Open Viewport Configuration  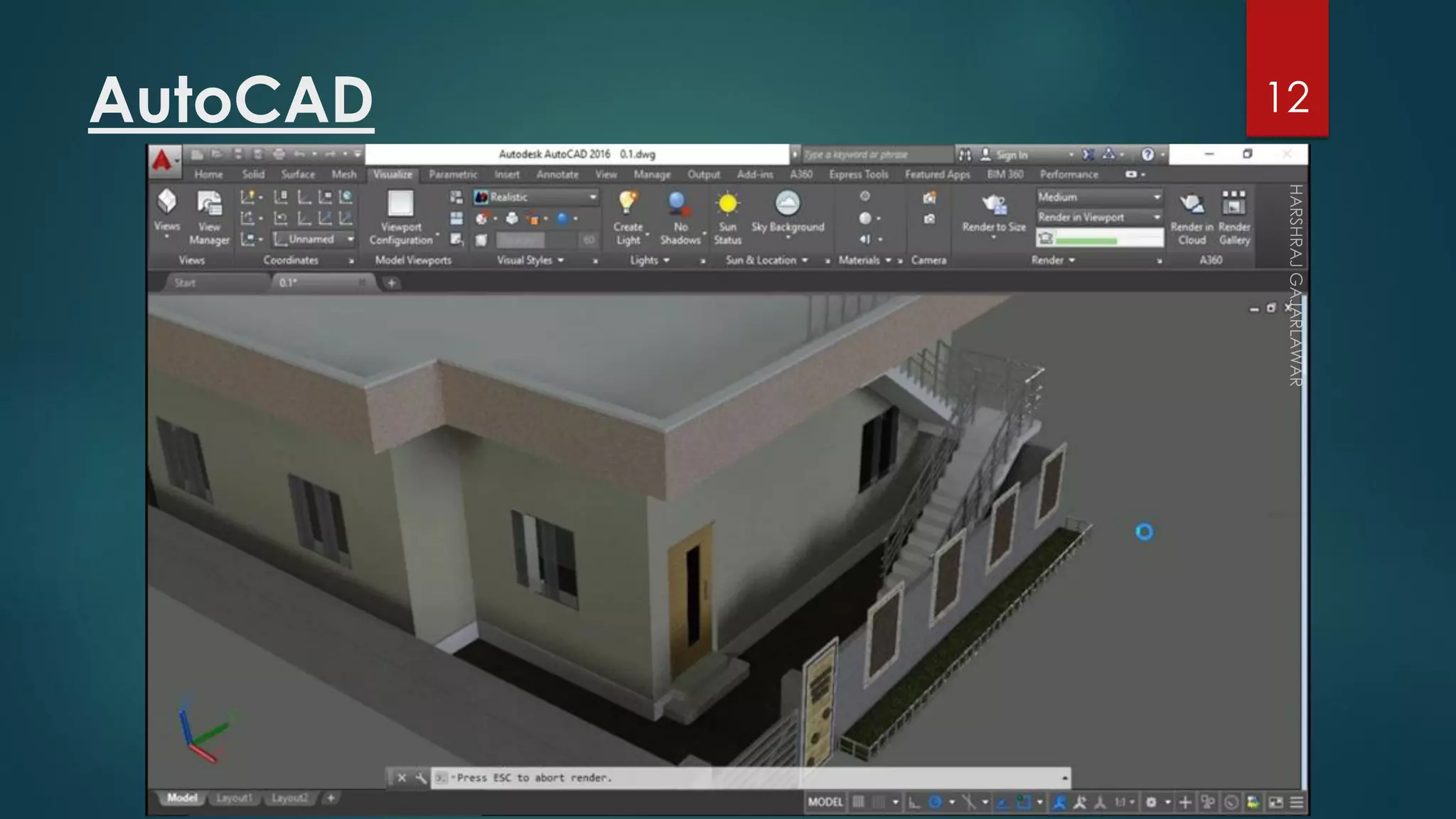[x=401, y=218]
